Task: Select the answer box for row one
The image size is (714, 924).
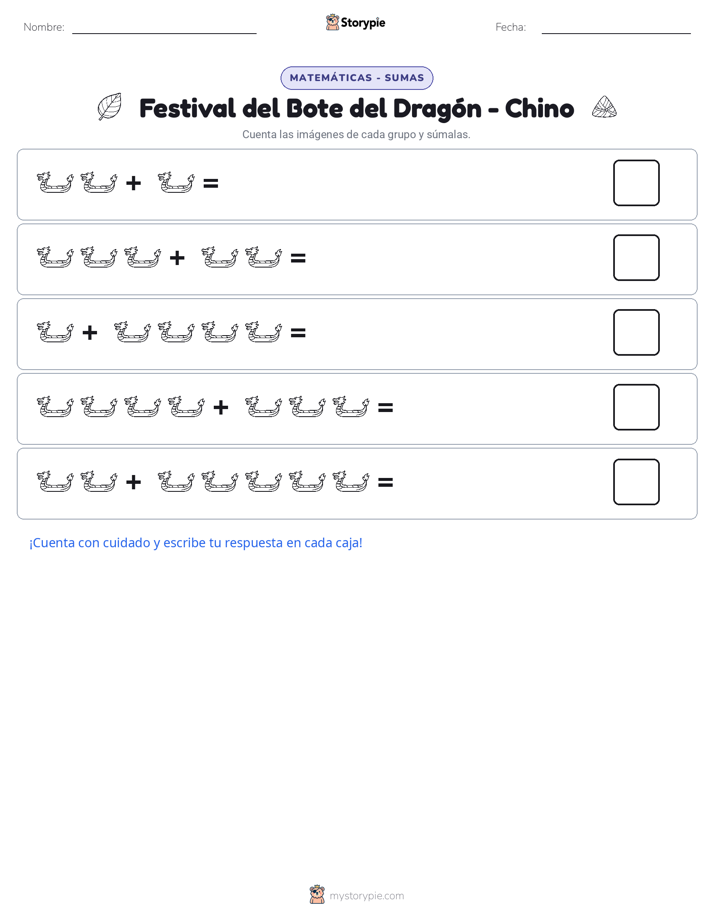Action: 636,183
